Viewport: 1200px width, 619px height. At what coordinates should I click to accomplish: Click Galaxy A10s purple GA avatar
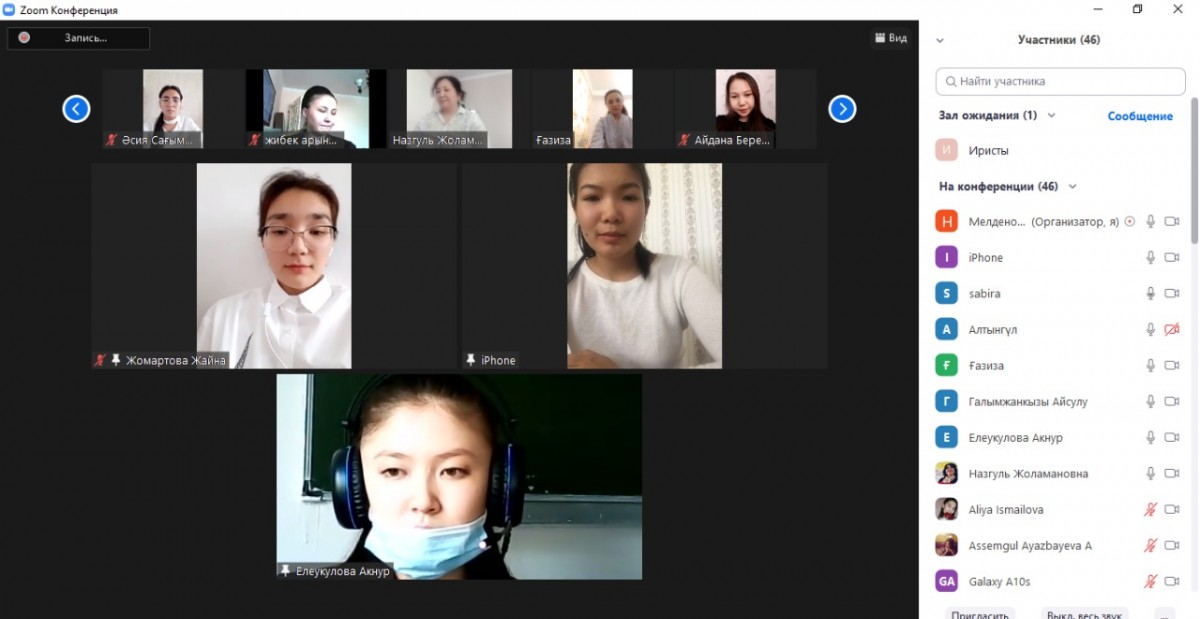[946, 581]
